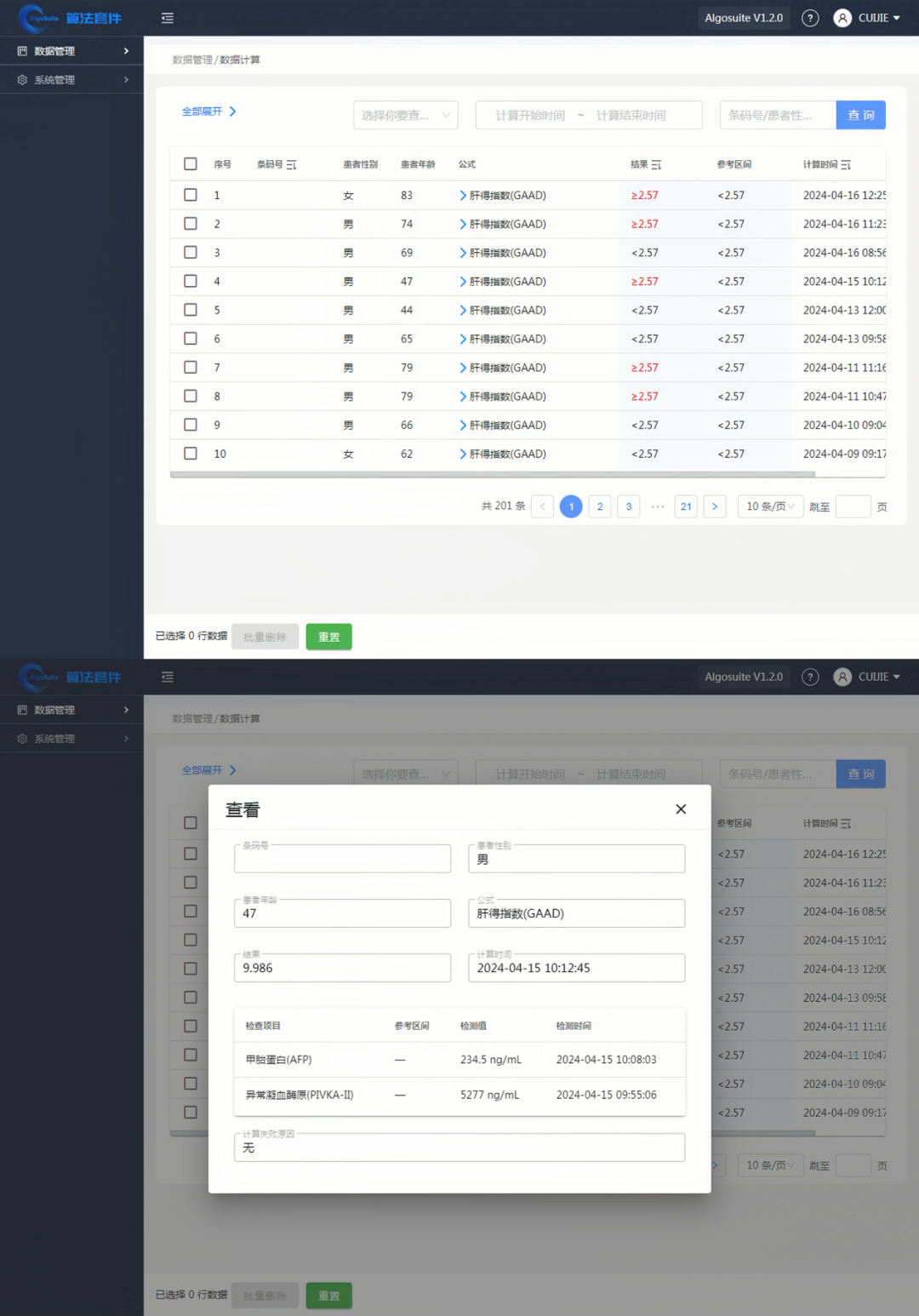
Task: Click 批量删除 button in top screenshot
Action: pyautogui.click(x=265, y=637)
